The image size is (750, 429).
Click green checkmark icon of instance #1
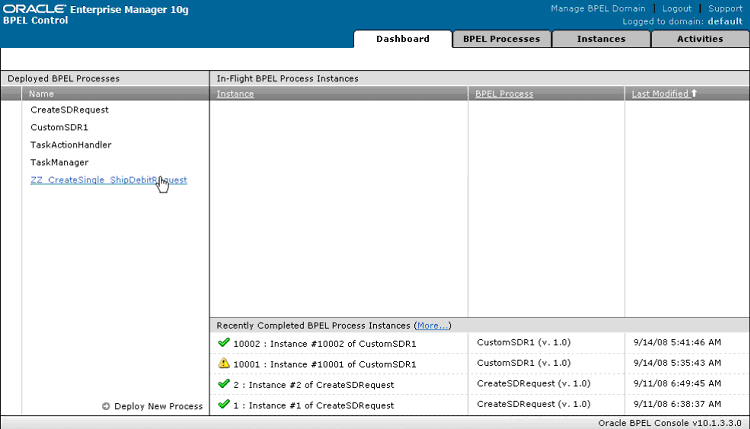[x=223, y=404]
